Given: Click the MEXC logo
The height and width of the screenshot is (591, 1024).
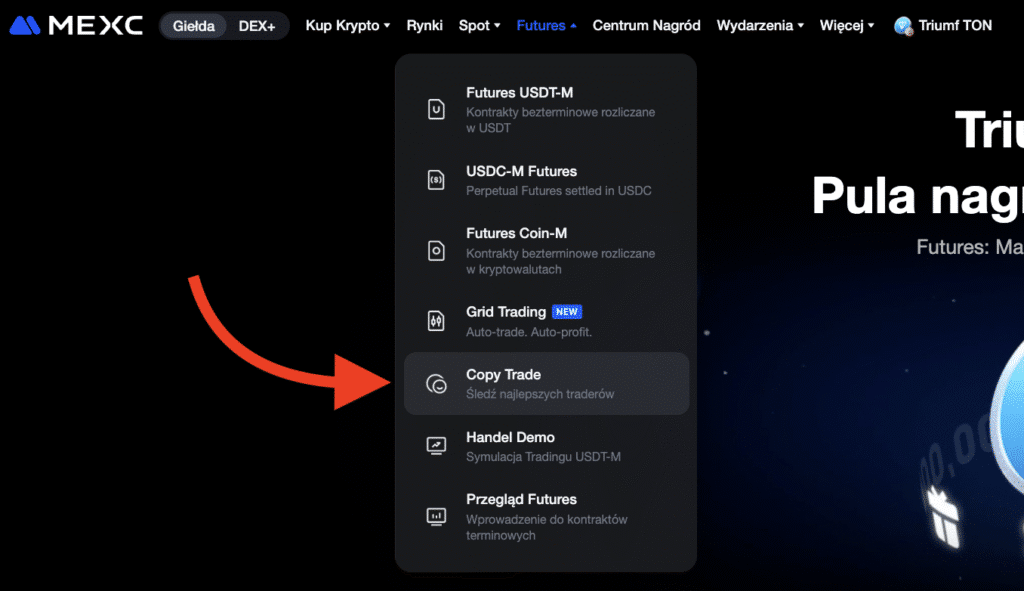Looking at the screenshot, I should (75, 25).
